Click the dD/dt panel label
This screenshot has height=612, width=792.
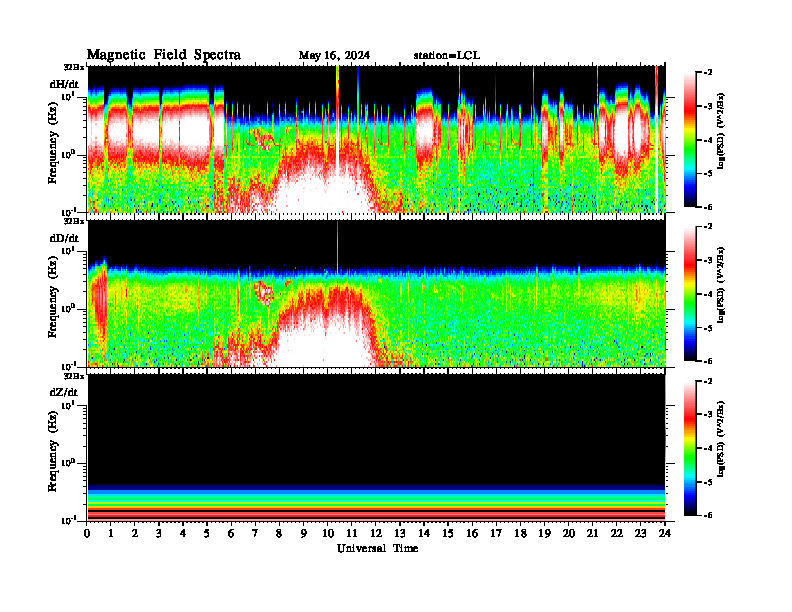(x=64, y=238)
